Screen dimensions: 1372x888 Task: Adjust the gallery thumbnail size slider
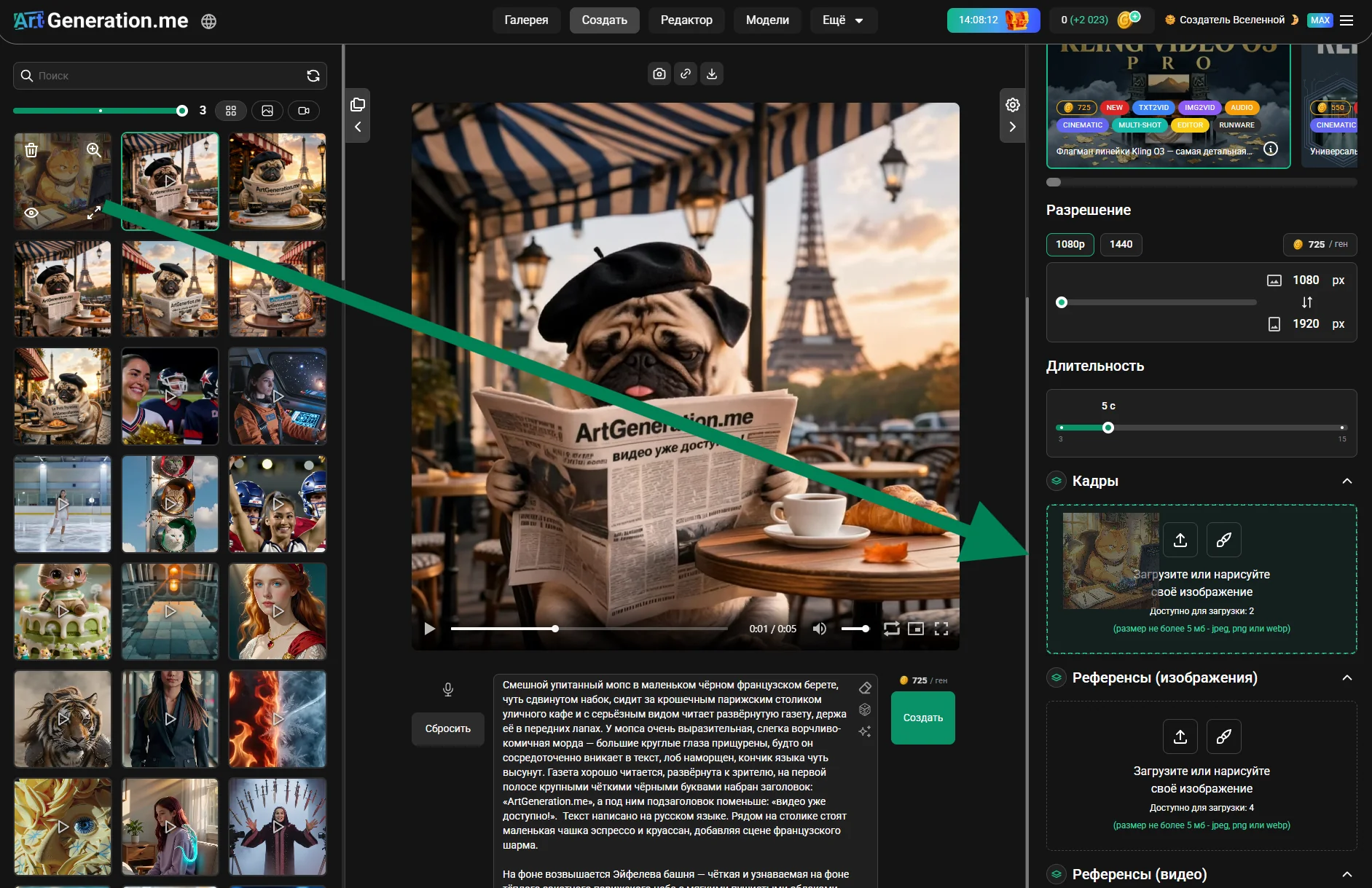(x=101, y=111)
